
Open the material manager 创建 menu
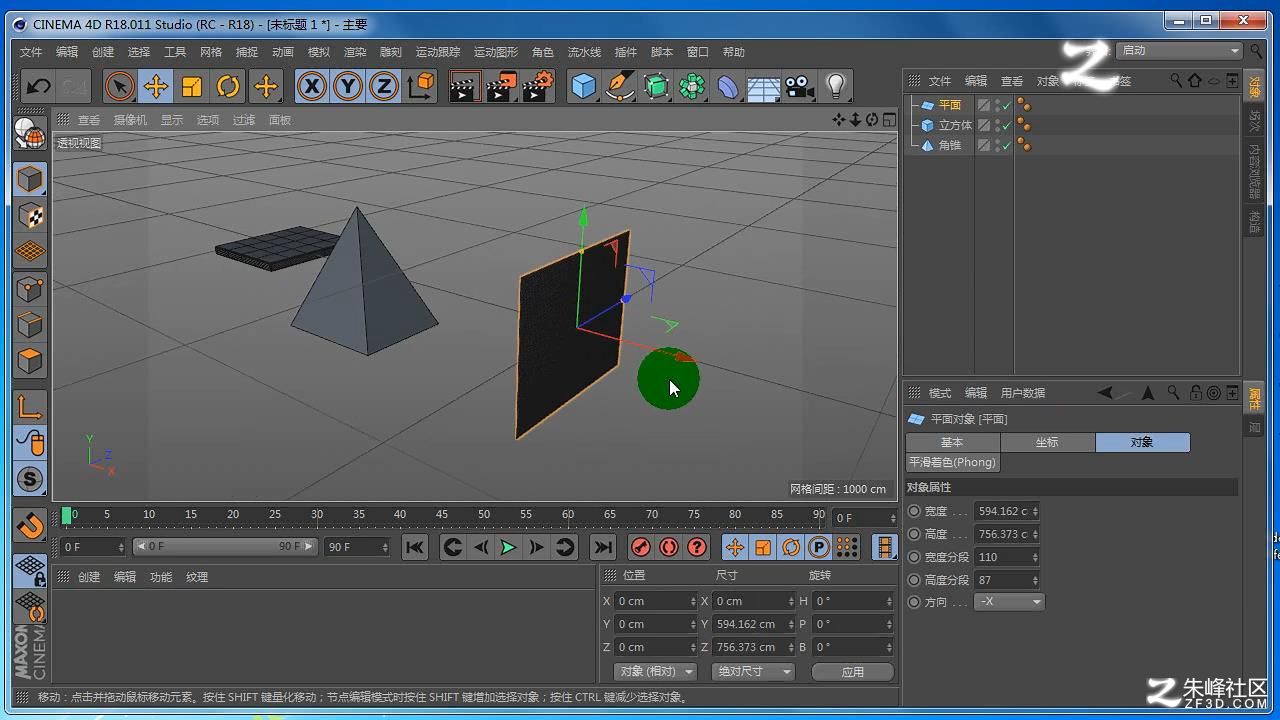89,577
